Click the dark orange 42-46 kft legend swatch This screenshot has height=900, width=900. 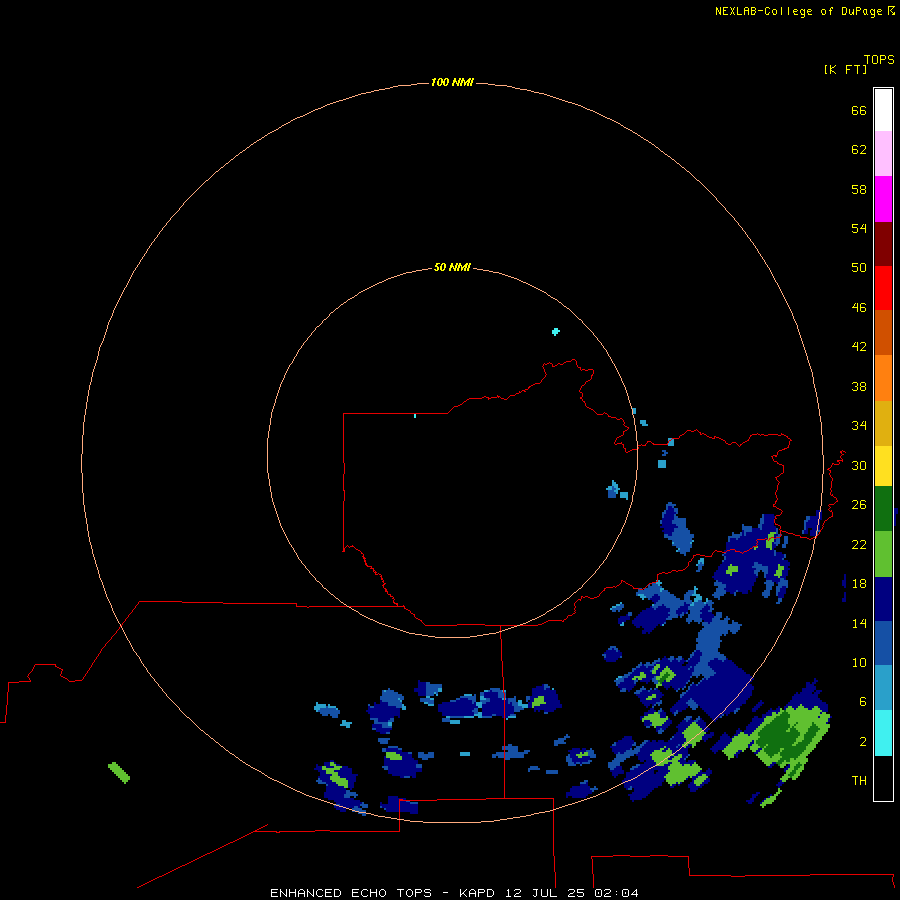[883, 332]
